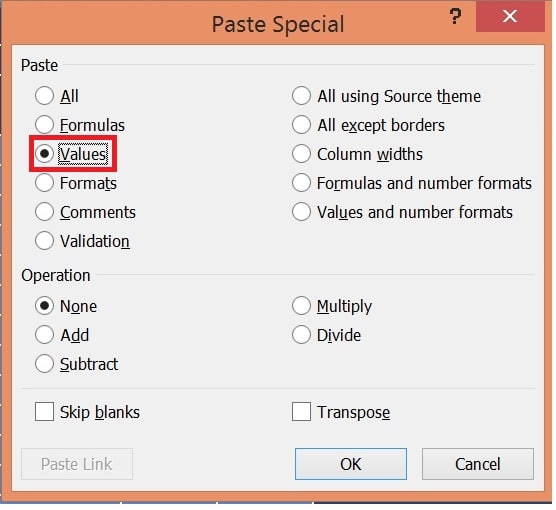Viewport: 556px width, 510px height.
Task: Select the Values radio button
Action: click(44, 154)
